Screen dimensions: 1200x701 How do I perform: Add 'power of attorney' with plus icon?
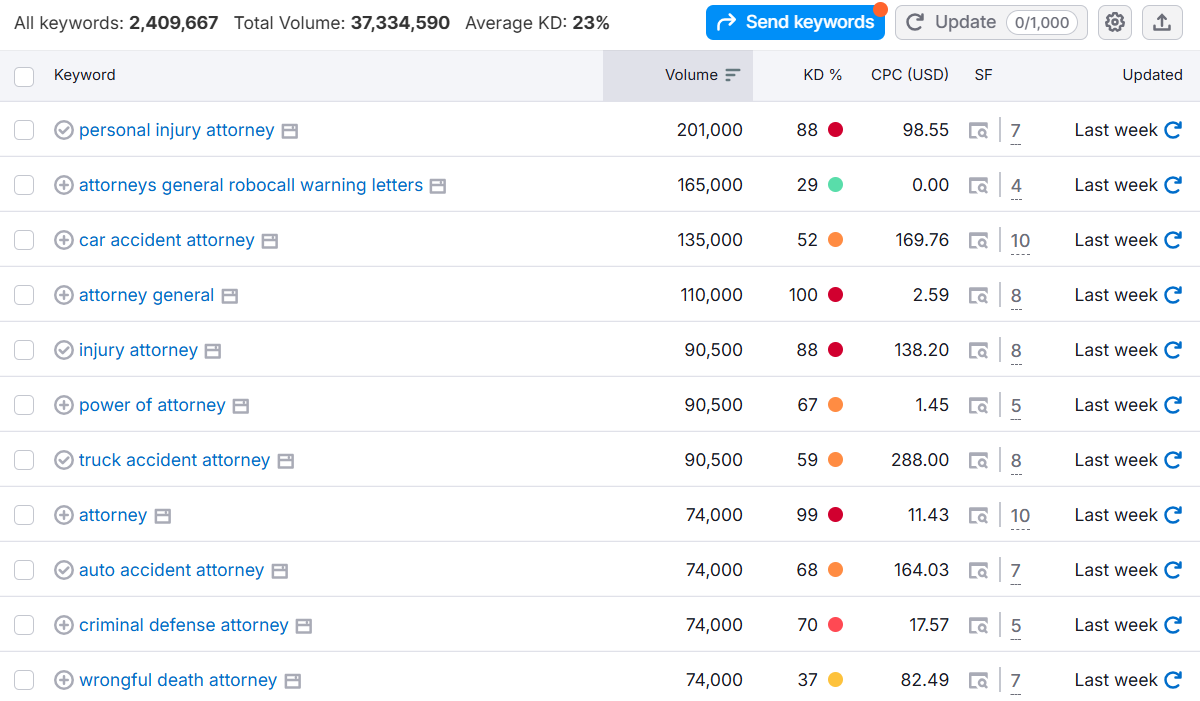pyautogui.click(x=63, y=405)
